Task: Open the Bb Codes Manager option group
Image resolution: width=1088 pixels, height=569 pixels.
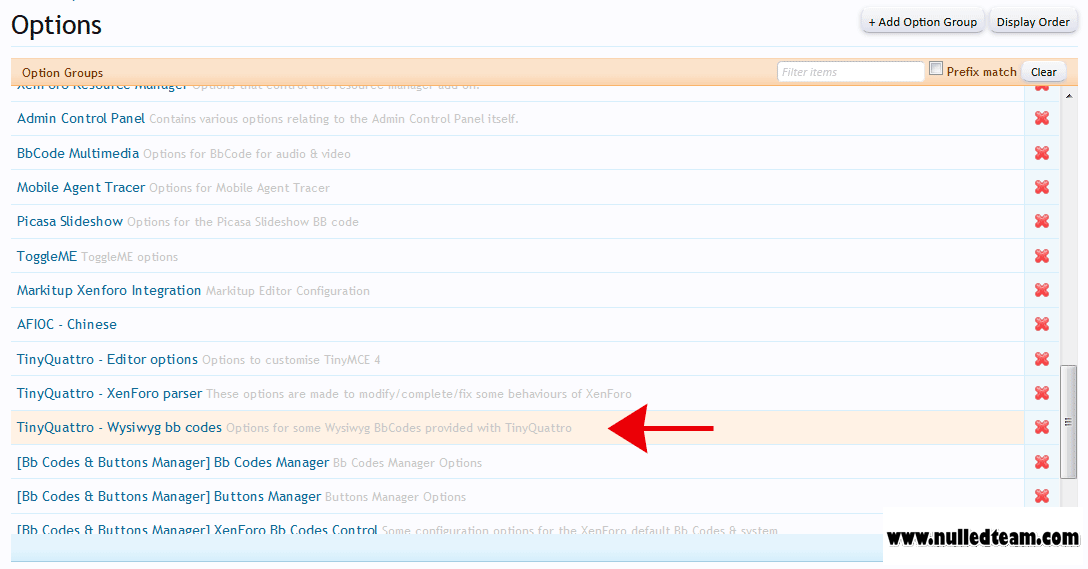Action: coord(173,461)
